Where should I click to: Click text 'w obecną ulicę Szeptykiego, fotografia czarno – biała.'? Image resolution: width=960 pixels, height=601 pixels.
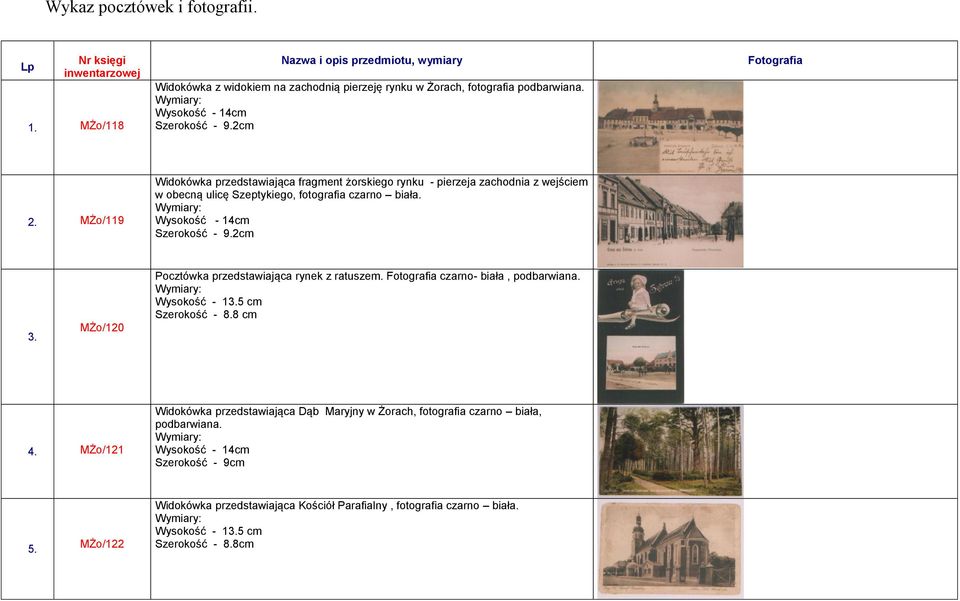tap(288, 195)
